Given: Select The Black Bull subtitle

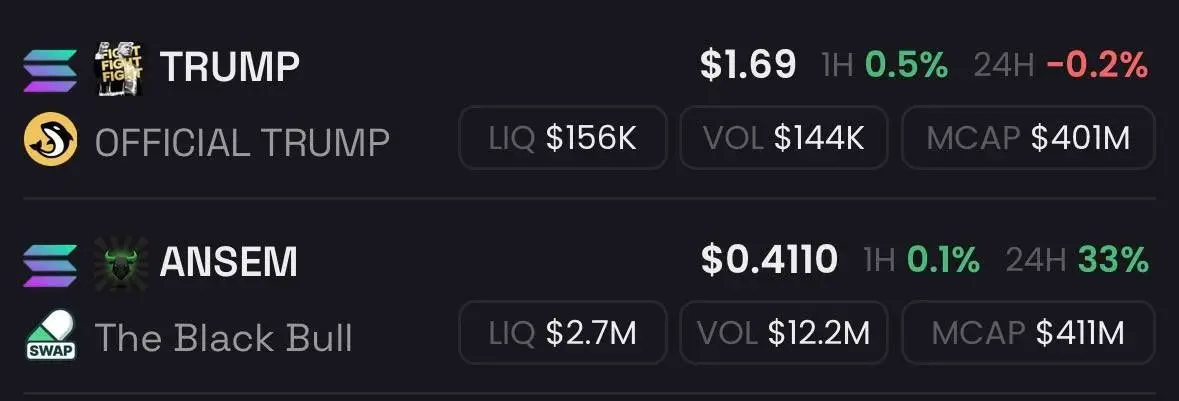Looking at the screenshot, I should (223, 338).
